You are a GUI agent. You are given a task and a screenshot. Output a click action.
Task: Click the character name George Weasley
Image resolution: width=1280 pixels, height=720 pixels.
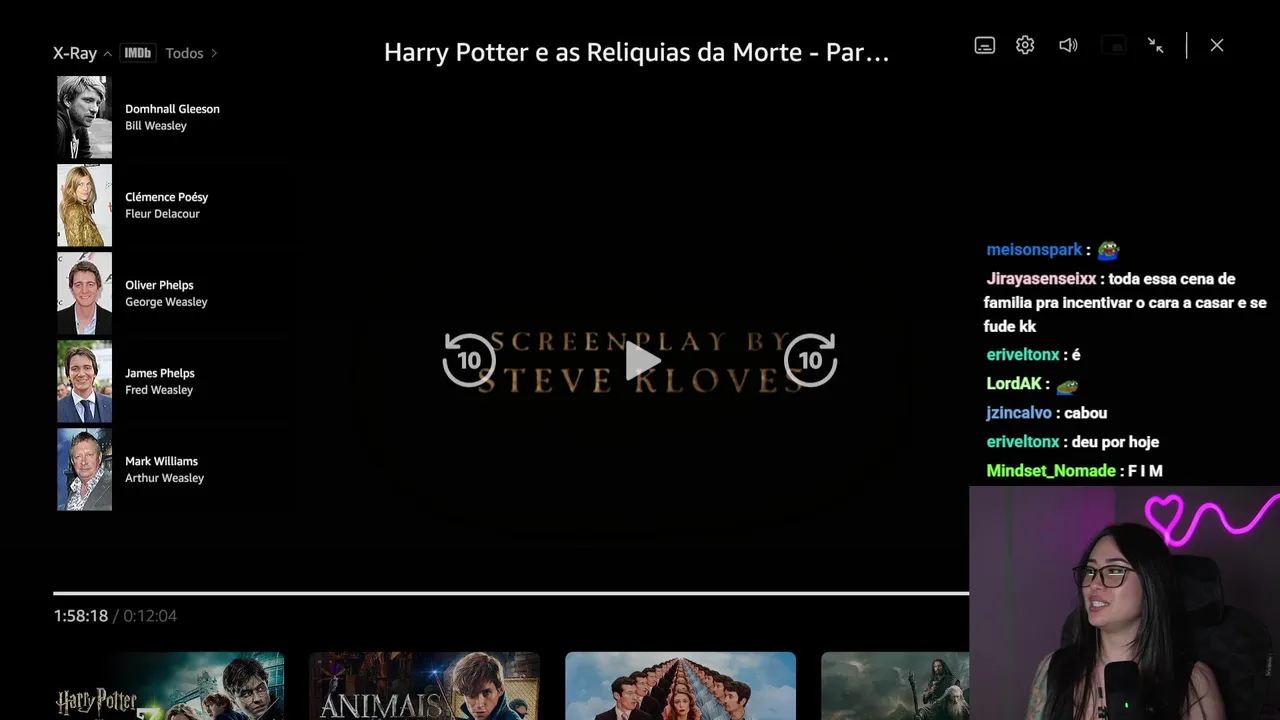click(x=166, y=302)
